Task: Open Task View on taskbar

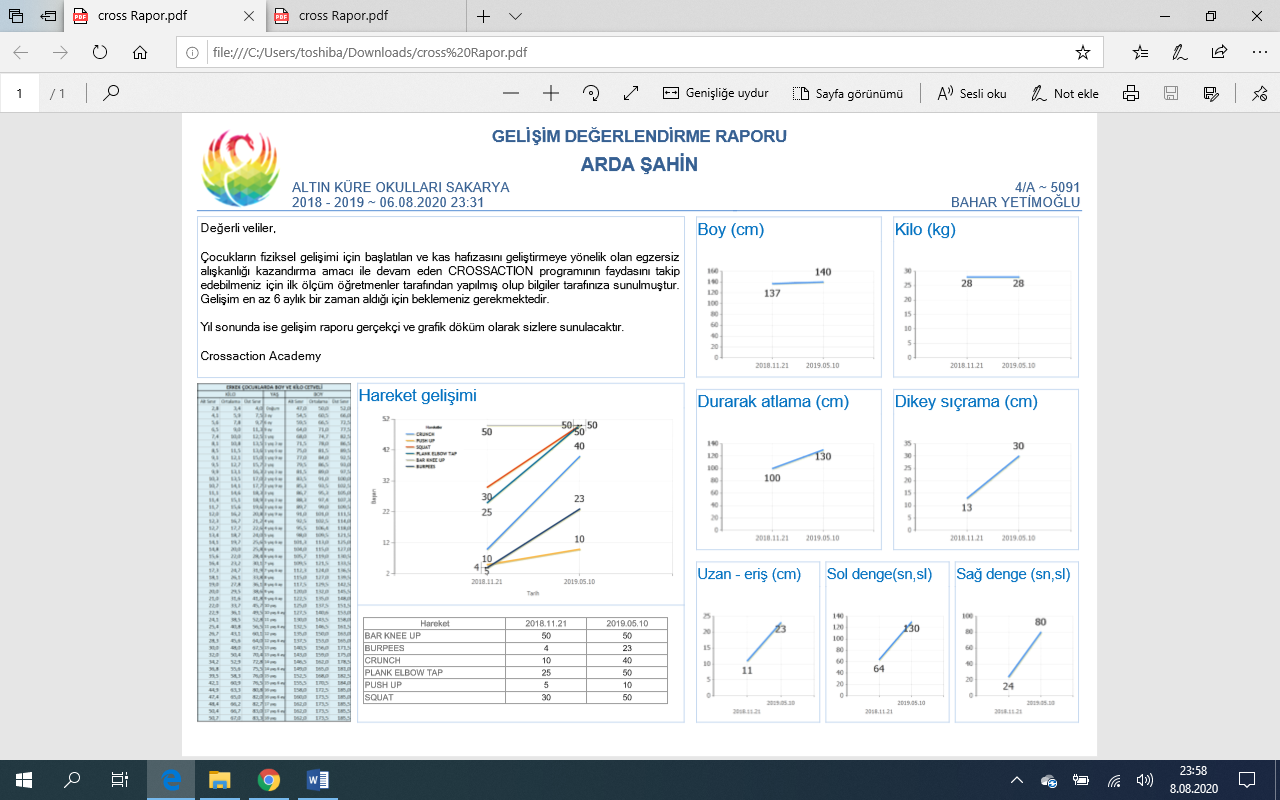Action: 120,780
